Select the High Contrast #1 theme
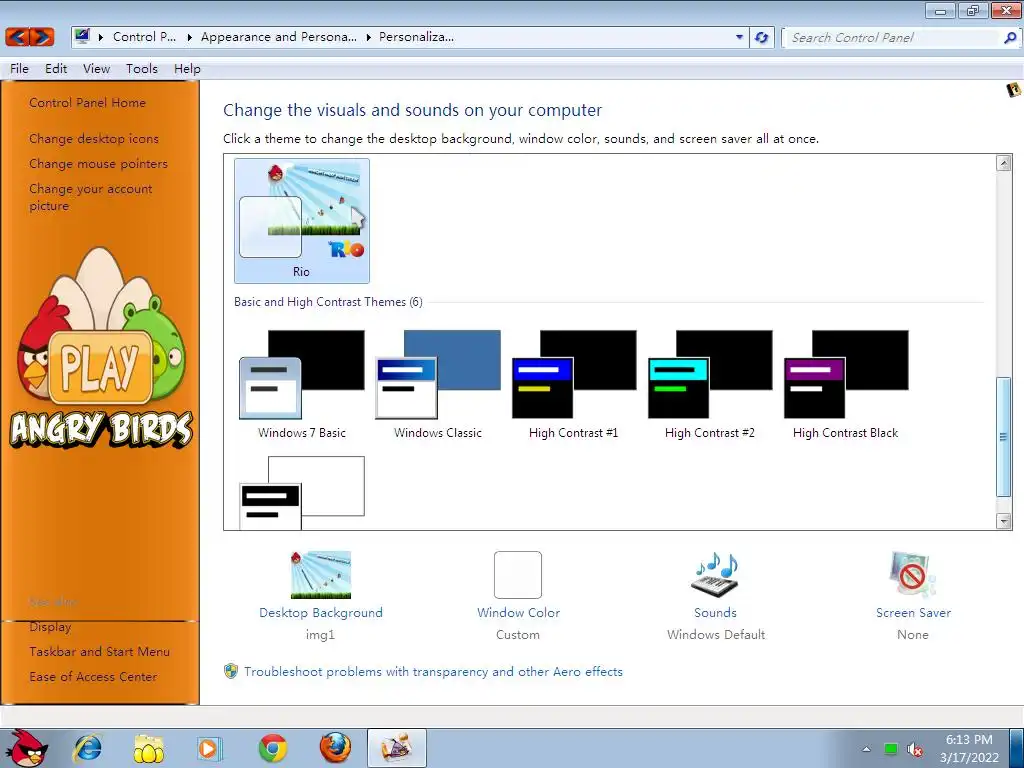Image resolution: width=1024 pixels, height=768 pixels. [573, 385]
